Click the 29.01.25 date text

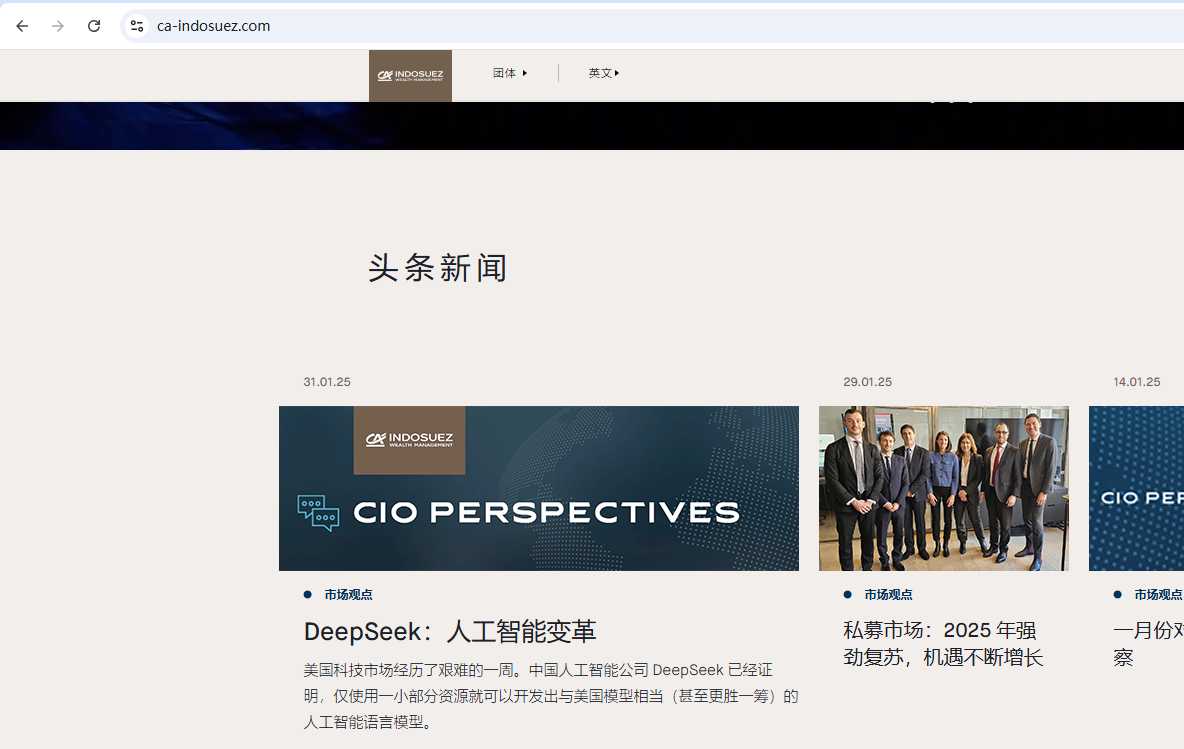tap(868, 382)
